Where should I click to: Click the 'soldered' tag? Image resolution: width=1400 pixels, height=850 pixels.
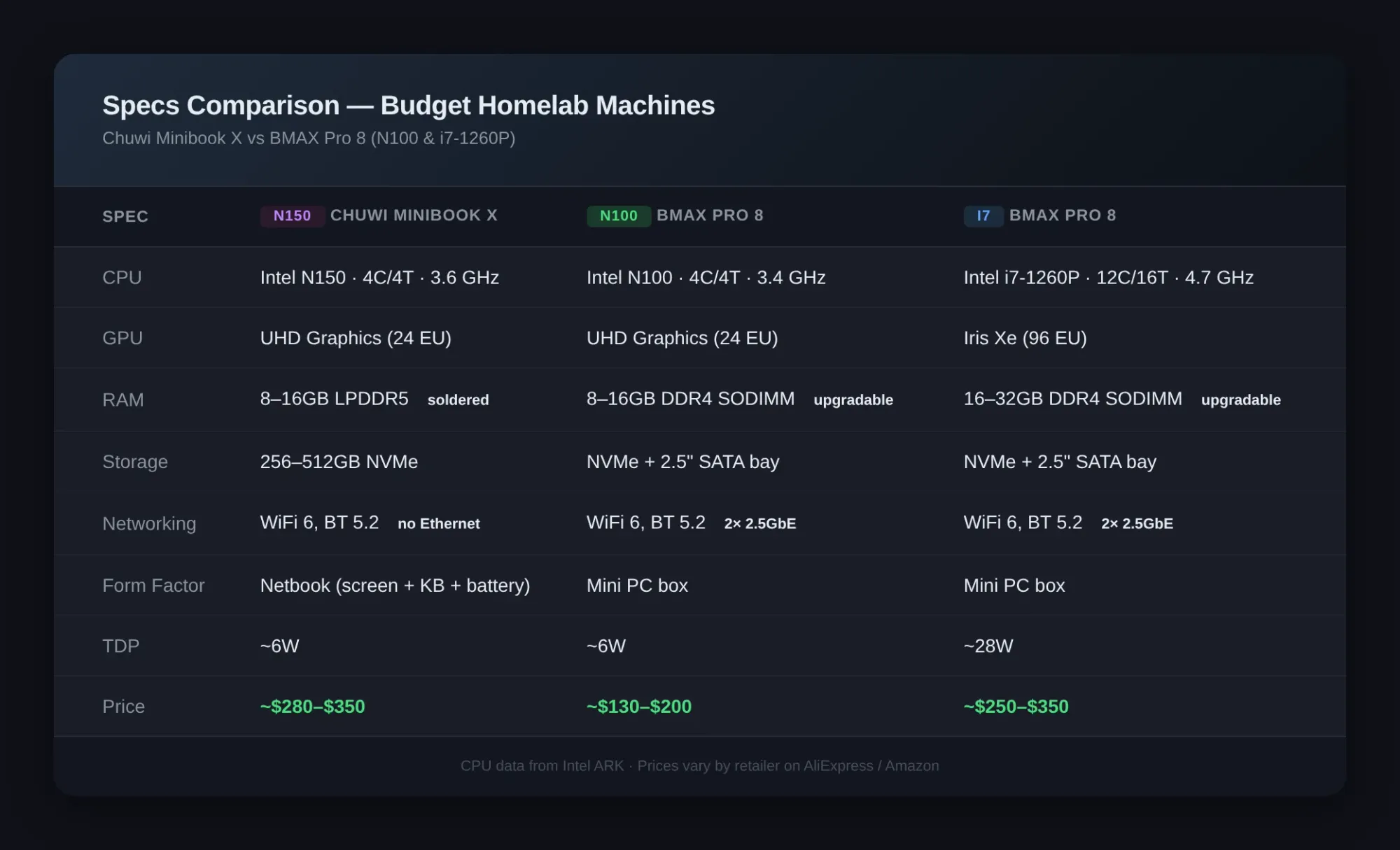(x=458, y=400)
